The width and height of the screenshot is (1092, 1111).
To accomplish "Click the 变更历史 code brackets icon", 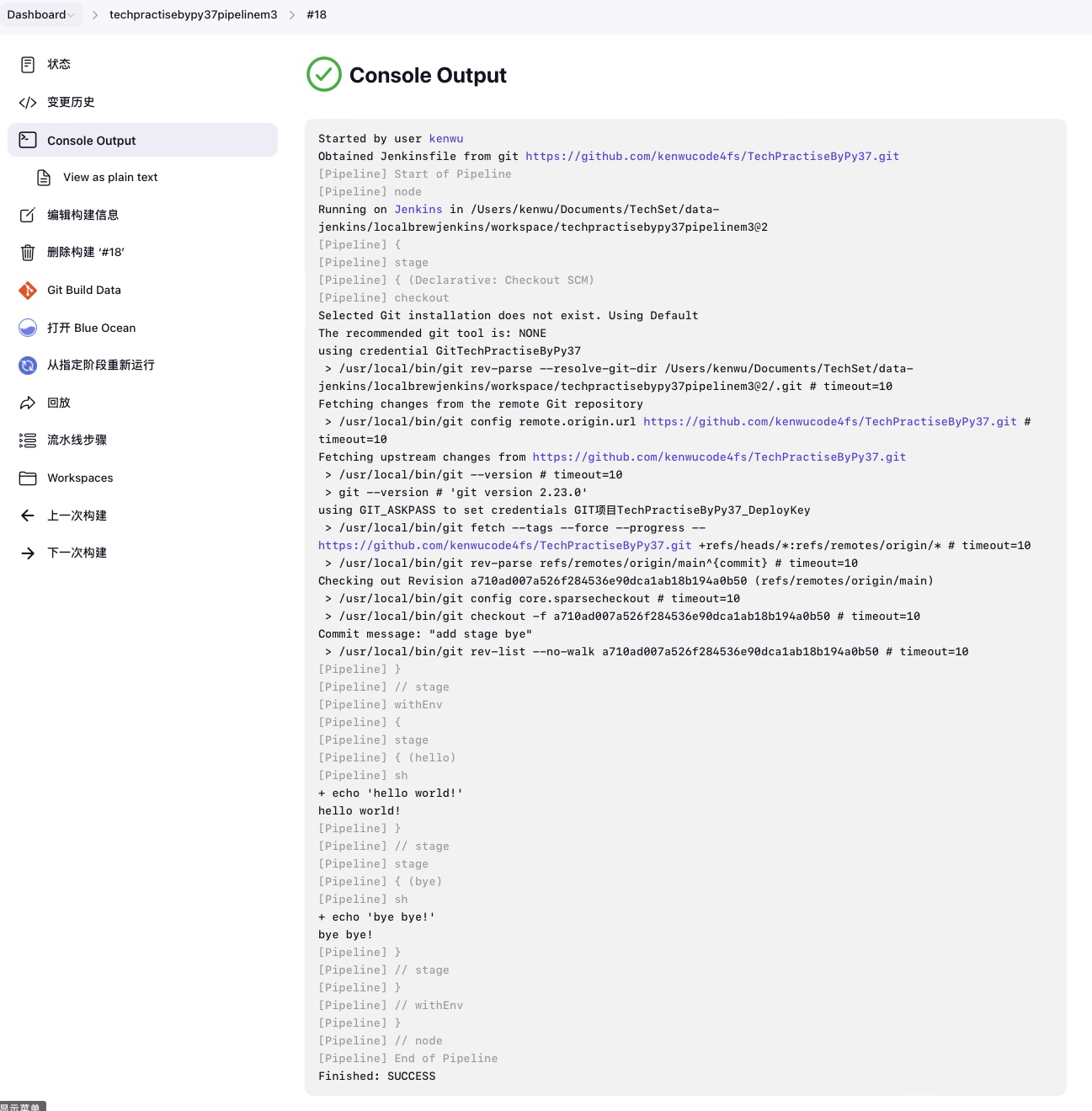I will pyautogui.click(x=28, y=103).
